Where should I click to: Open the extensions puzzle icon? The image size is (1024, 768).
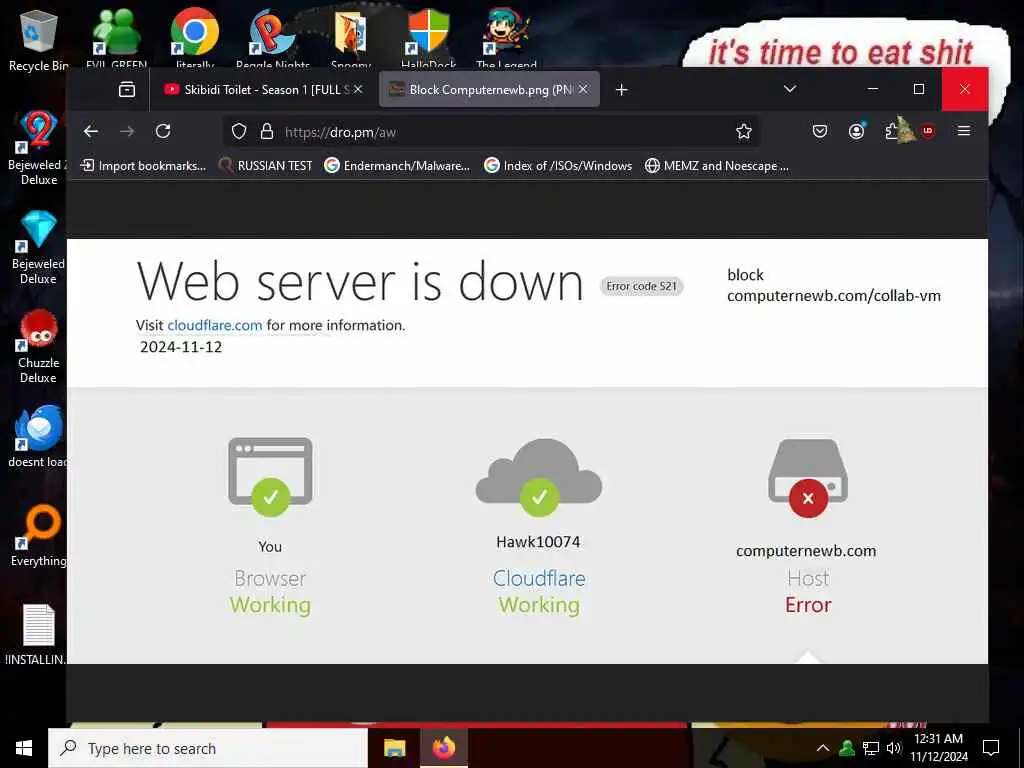[x=893, y=131]
